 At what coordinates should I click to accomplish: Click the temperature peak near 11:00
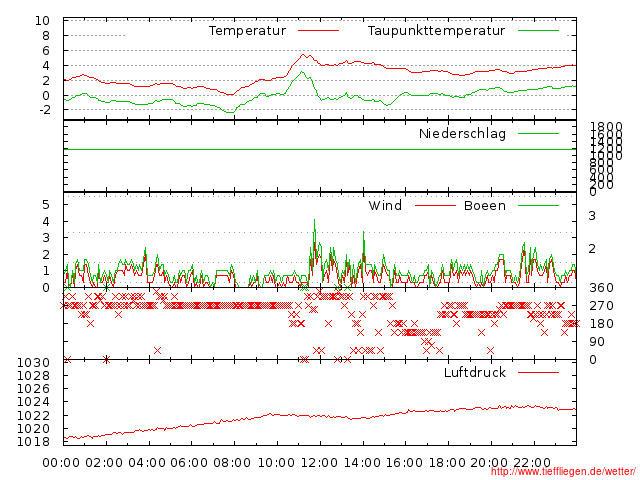303,55
